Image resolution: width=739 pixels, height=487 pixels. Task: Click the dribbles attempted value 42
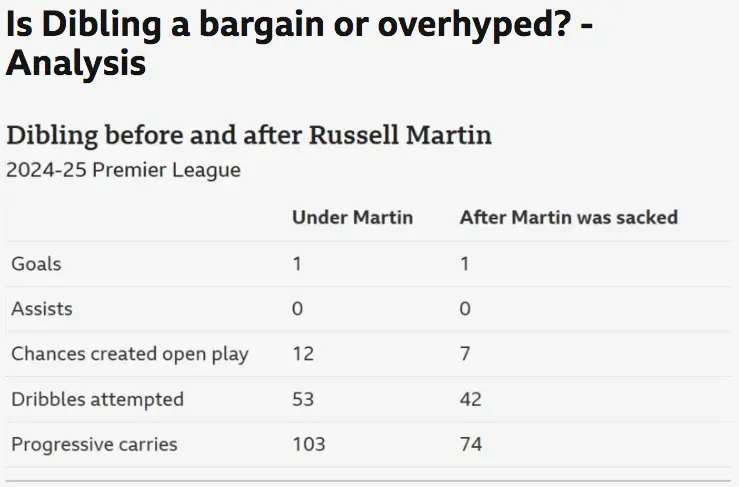click(x=471, y=399)
